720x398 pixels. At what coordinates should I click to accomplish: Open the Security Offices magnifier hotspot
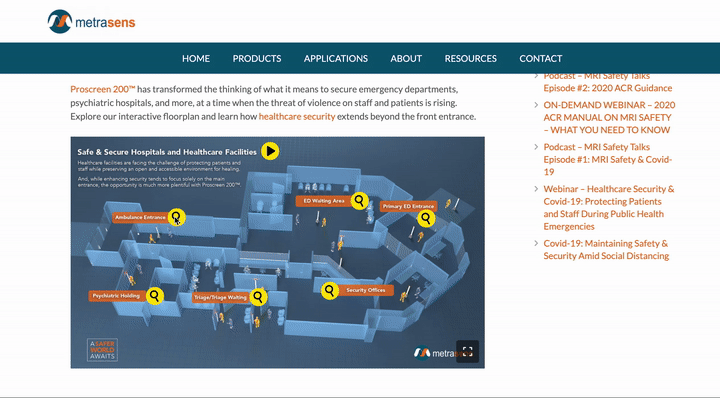coord(330,290)
